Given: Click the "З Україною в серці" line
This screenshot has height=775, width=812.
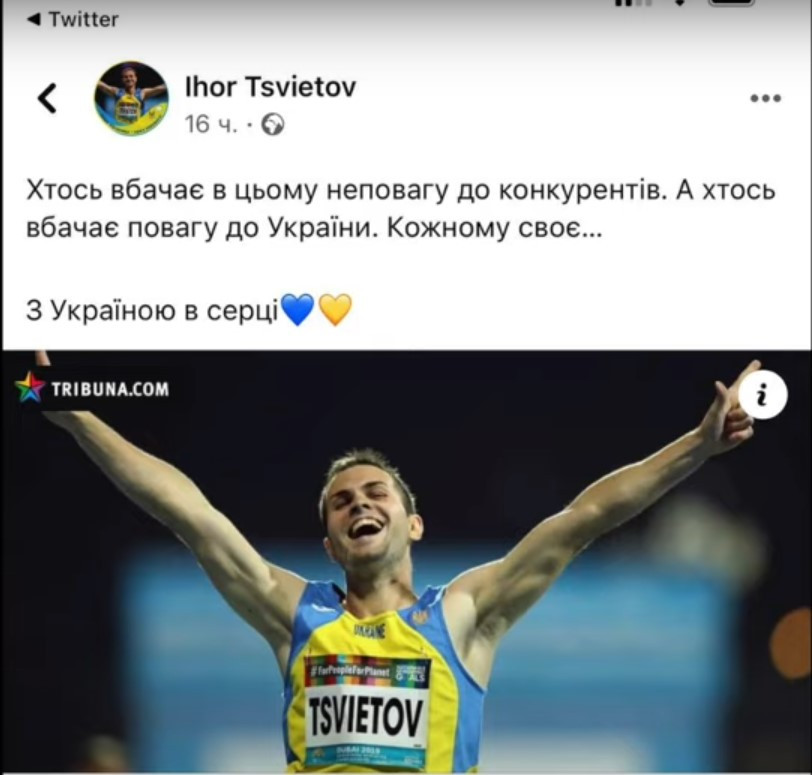Looking at the screenshot, I should [x=153, y=310].
